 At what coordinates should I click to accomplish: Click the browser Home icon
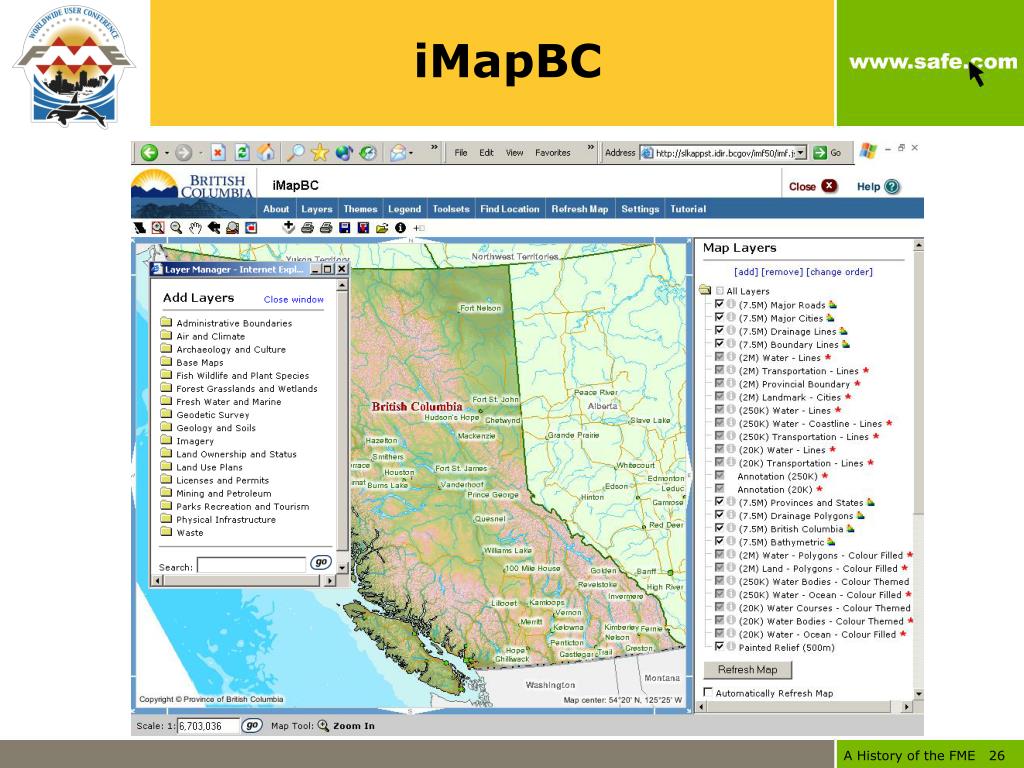click(266, 153)
